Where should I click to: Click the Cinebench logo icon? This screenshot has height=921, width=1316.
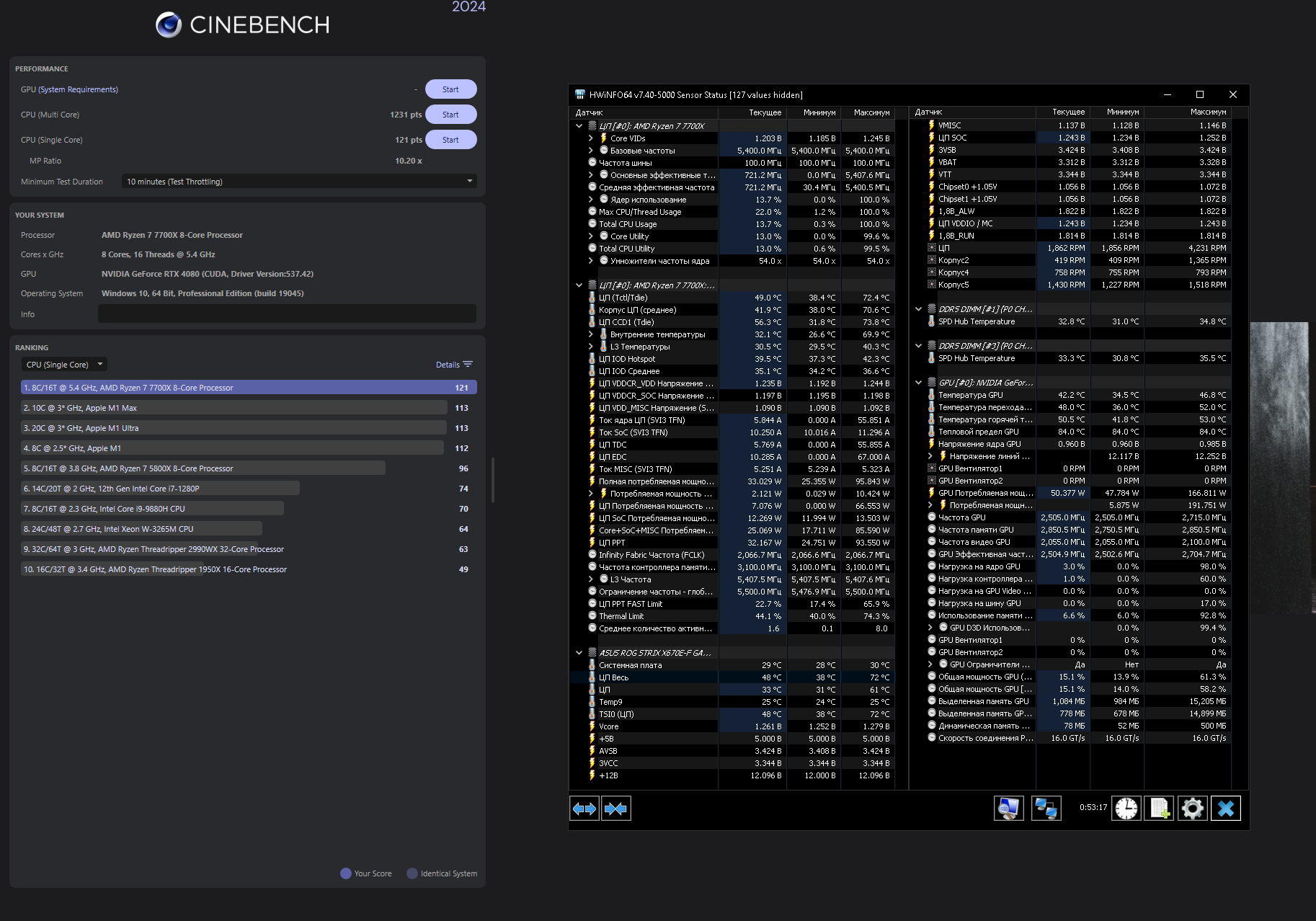point(169,25)
